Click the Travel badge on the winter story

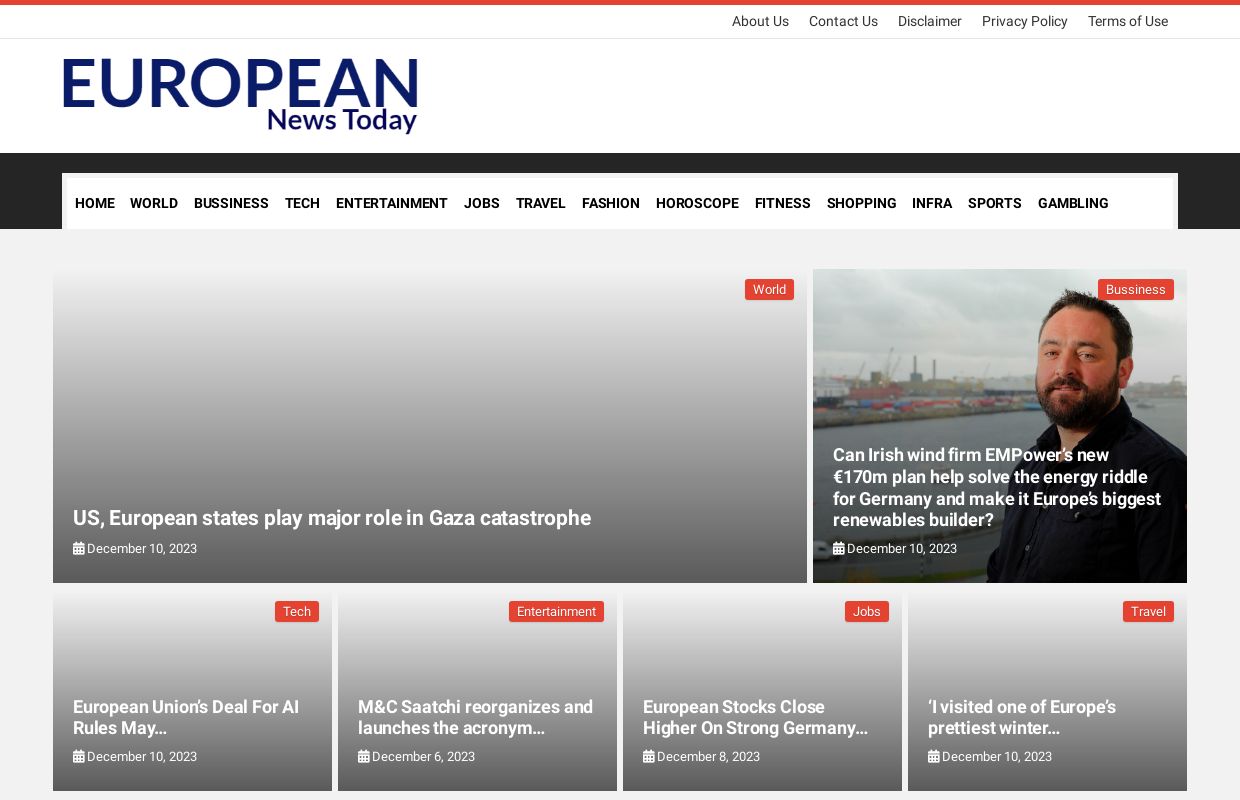(x=1148, y=611)
